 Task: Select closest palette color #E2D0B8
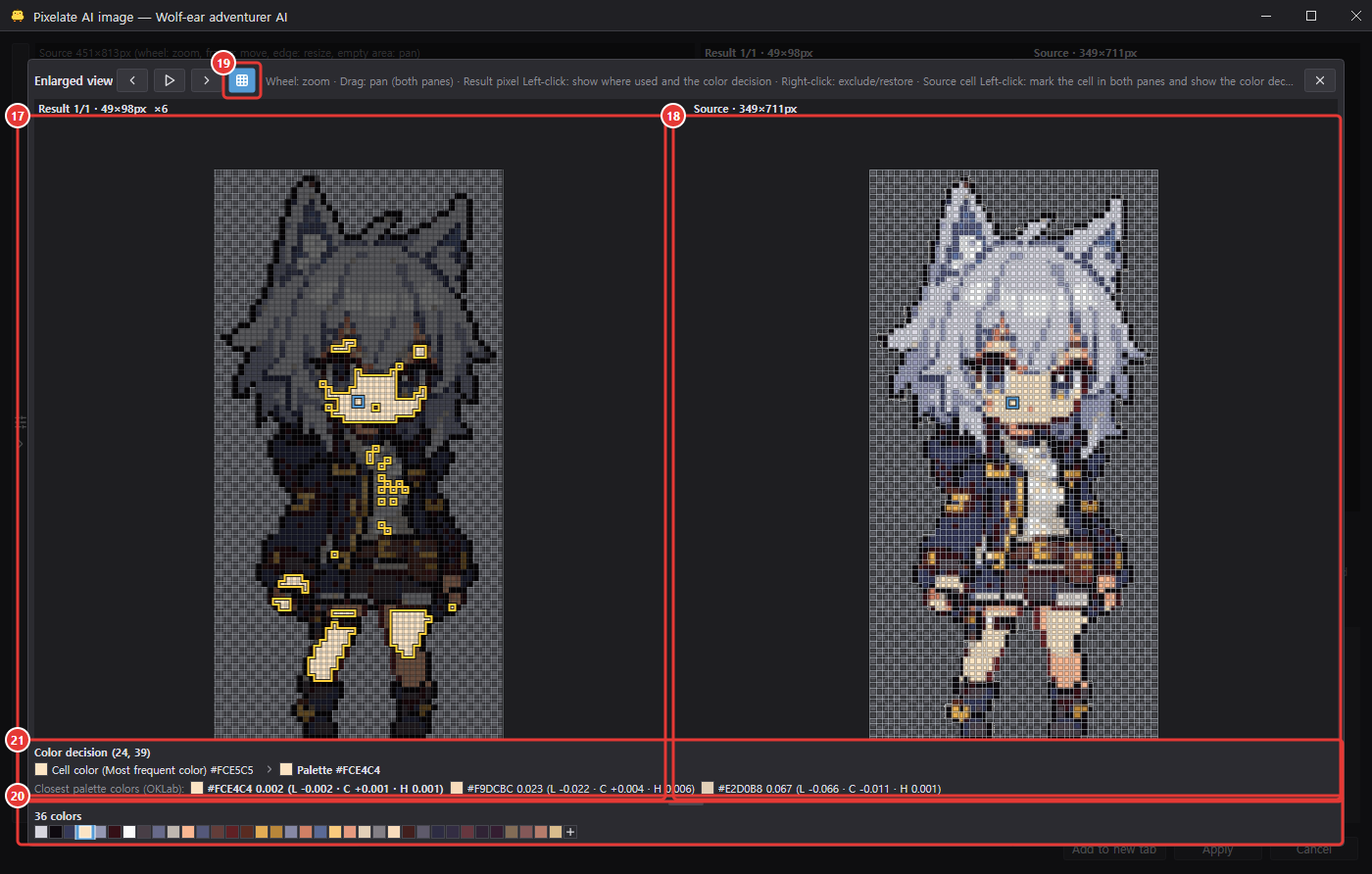coord(708,788)
